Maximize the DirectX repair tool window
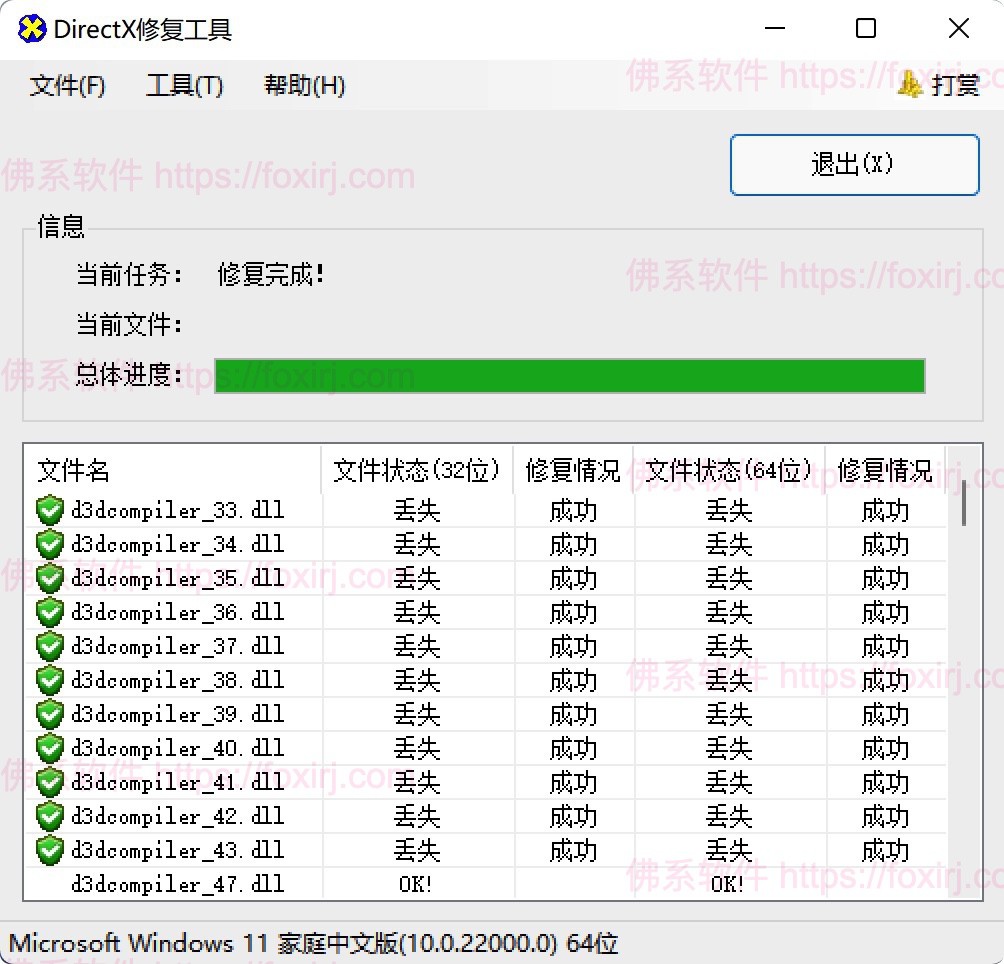The width and height of the screenshot is (1004, 964). tap(866, 29)
